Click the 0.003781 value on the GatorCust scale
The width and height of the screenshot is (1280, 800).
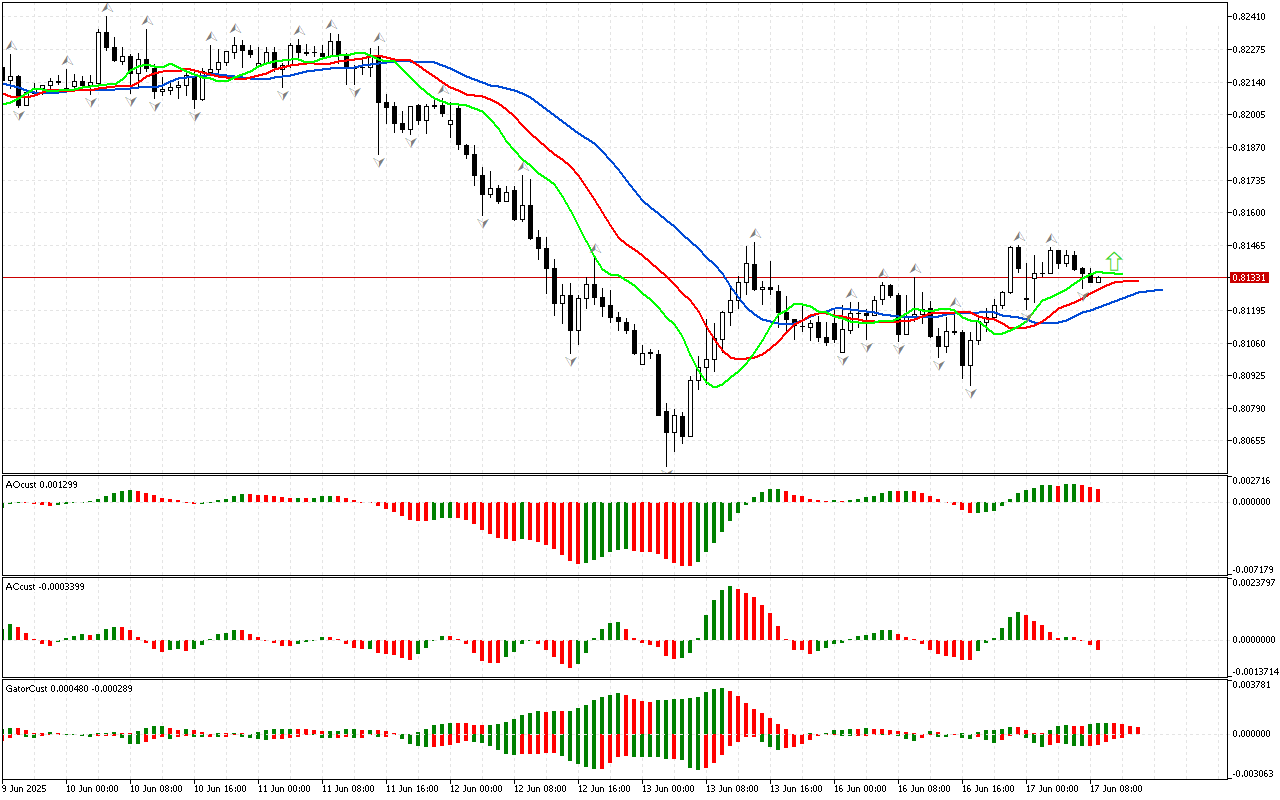coord(1252,685)
